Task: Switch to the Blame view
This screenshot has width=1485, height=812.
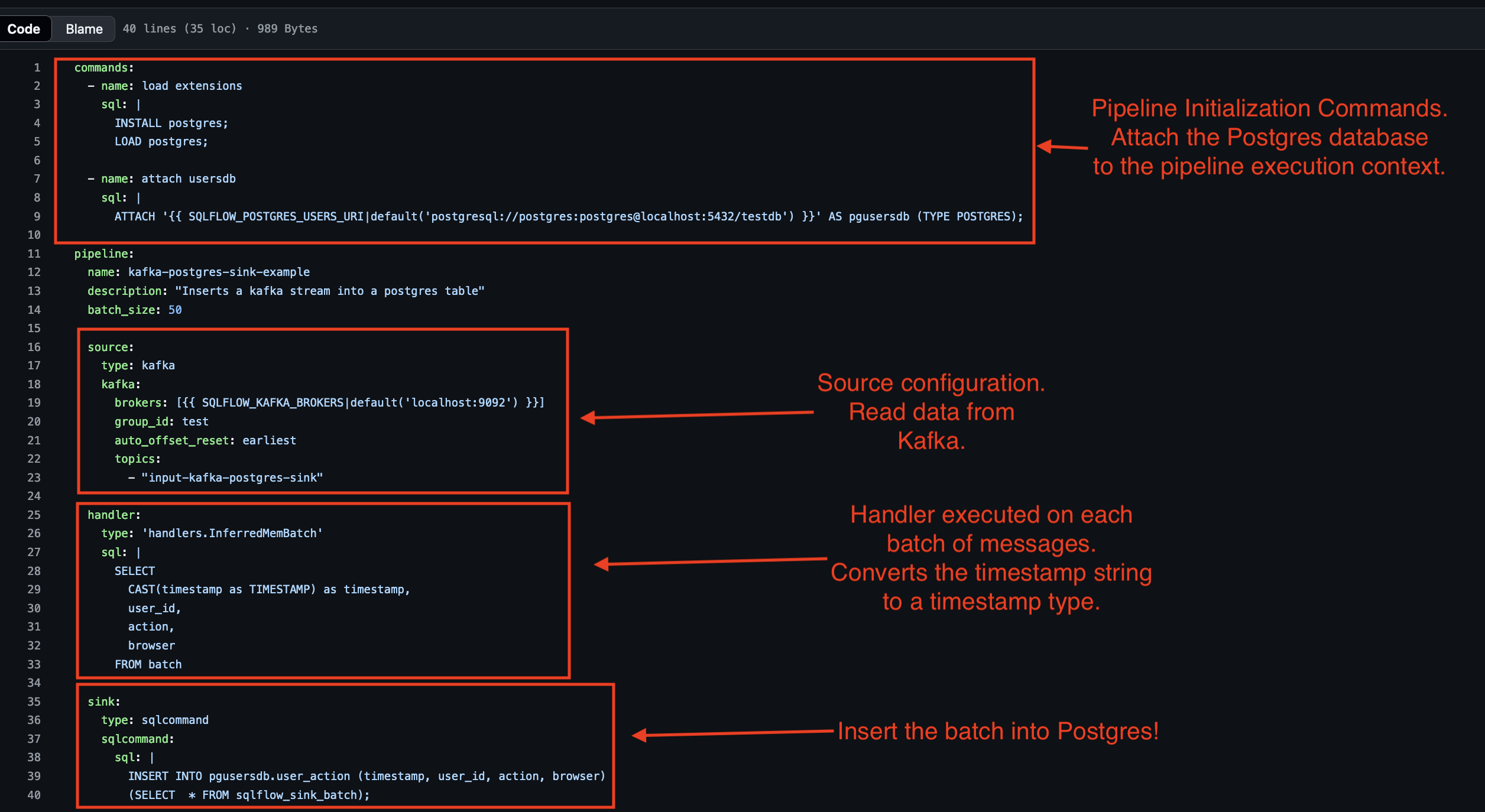Action: [83, 28]
